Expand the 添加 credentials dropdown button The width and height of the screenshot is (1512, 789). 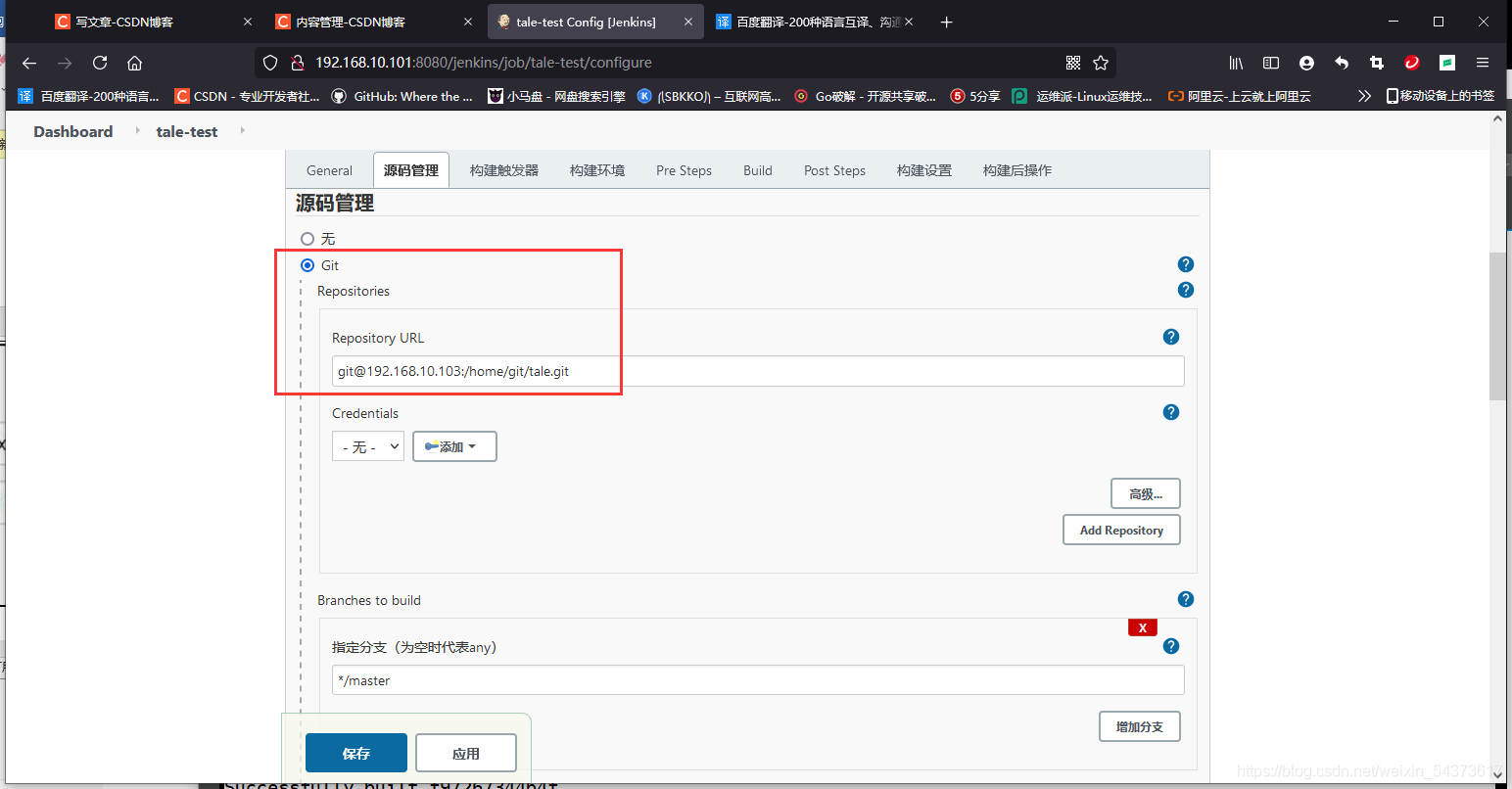tap(454, 446)
